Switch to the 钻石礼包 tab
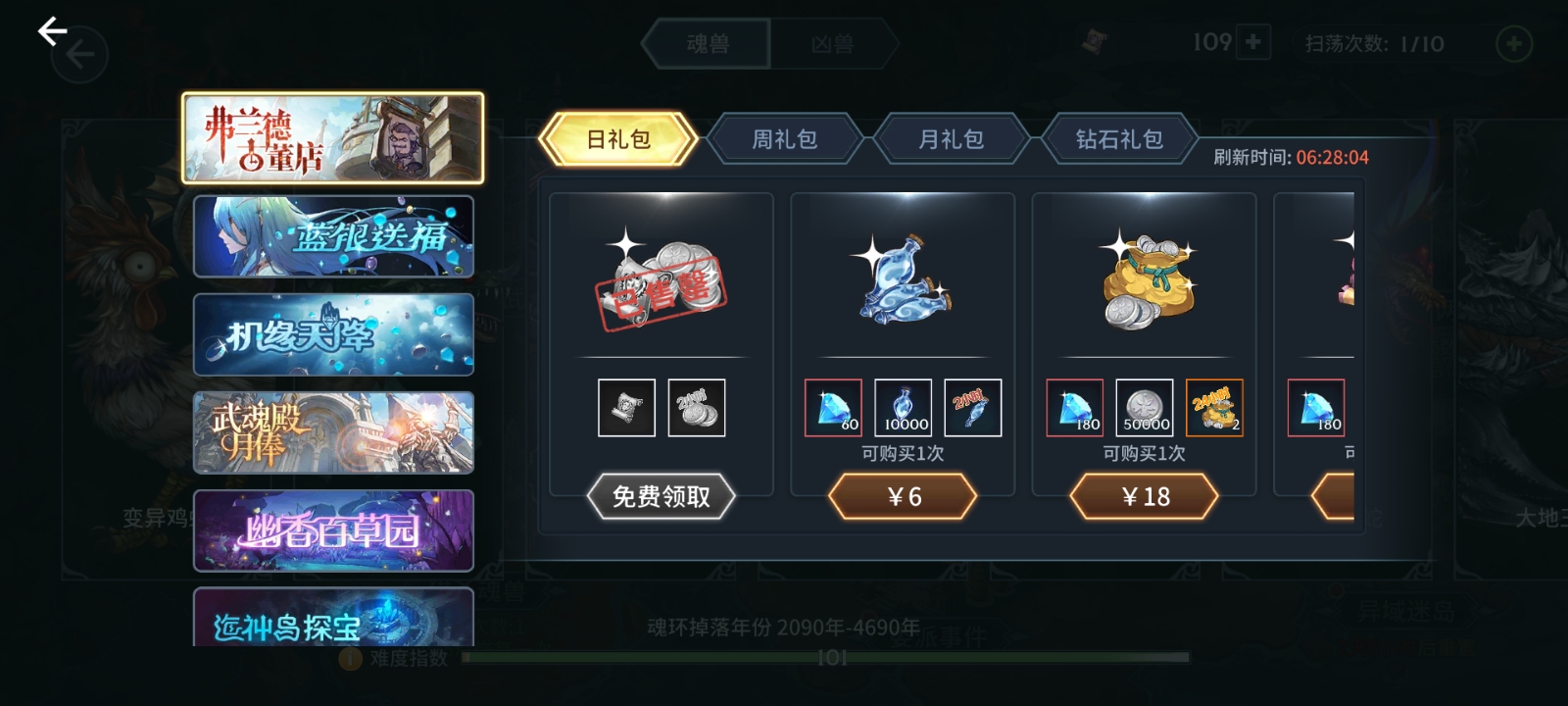This screenshot has height=706, width=1568. pyautogui.click(x=1119, y=139)
